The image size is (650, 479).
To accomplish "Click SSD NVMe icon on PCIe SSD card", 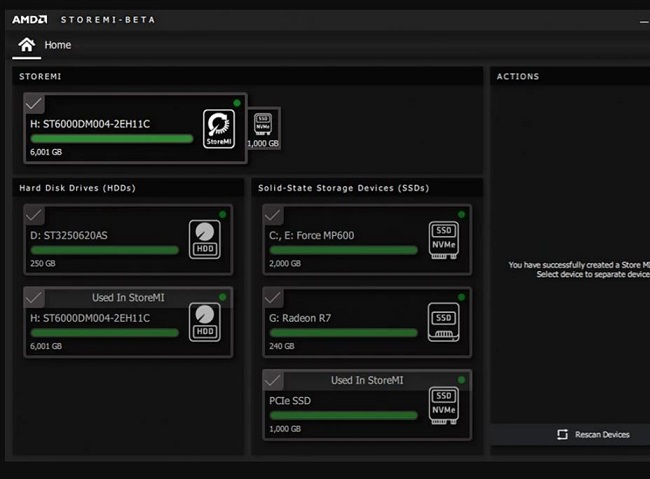I will point(444,405).
